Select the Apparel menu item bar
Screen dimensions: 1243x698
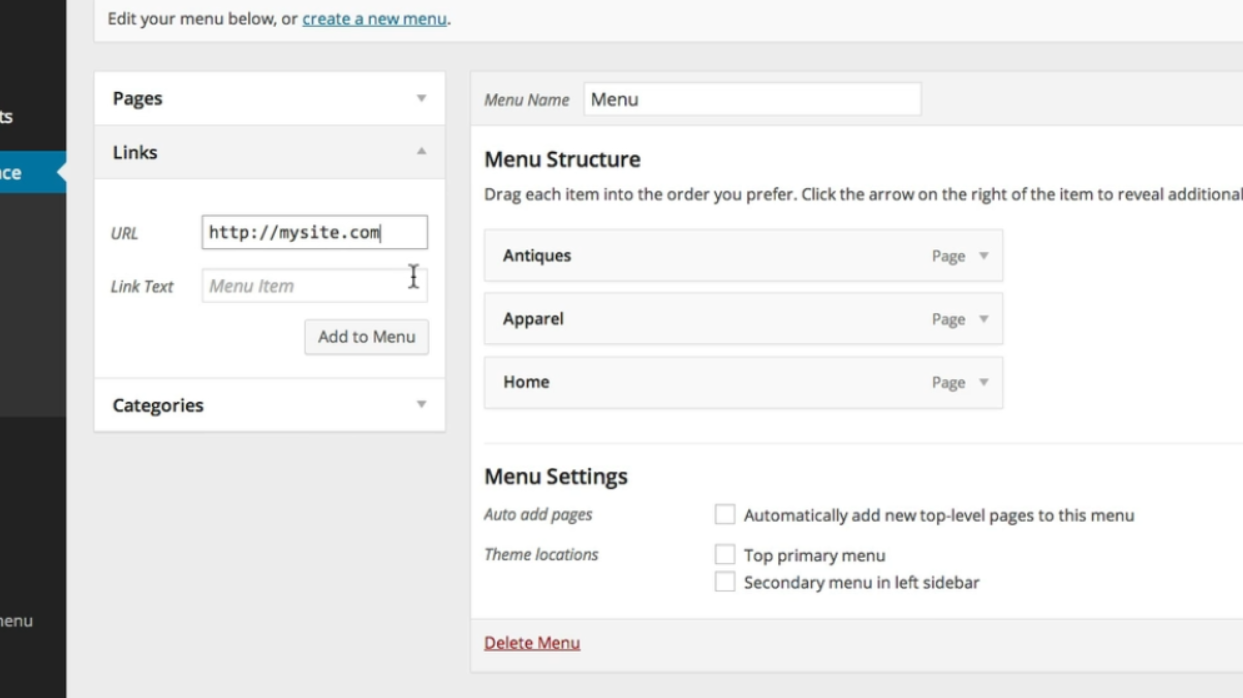(700, 319)
